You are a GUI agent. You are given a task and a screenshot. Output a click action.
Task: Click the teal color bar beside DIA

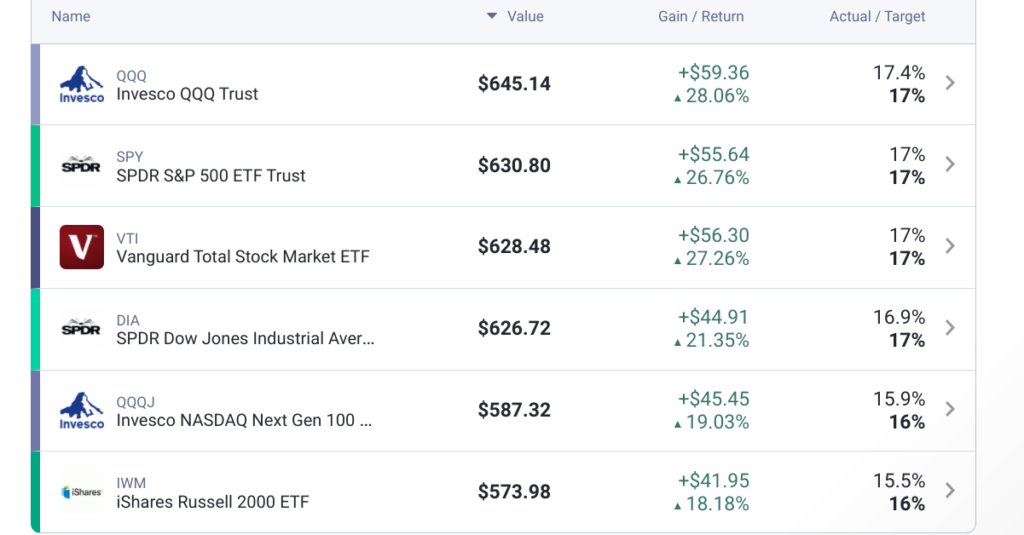click(35, 329)
